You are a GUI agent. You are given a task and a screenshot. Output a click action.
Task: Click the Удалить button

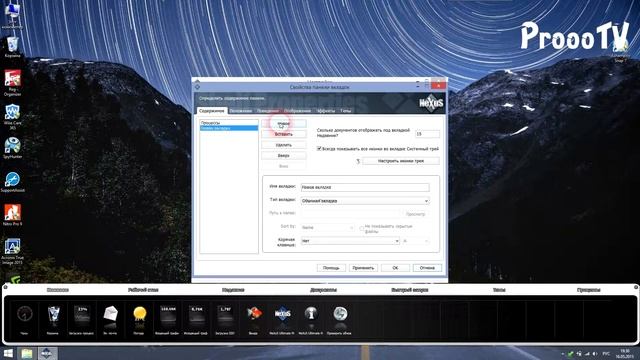284,145
